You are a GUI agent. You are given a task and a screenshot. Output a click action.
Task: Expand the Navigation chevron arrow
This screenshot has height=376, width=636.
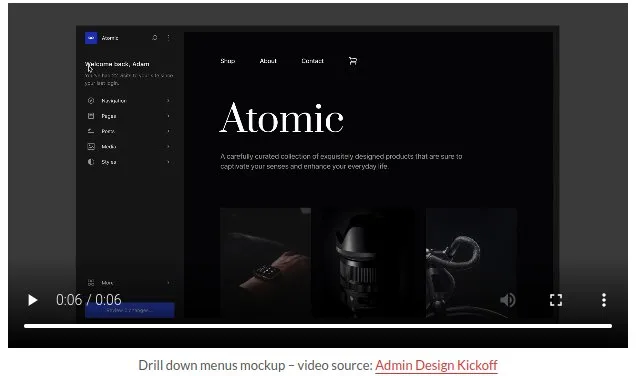point(168,101)
